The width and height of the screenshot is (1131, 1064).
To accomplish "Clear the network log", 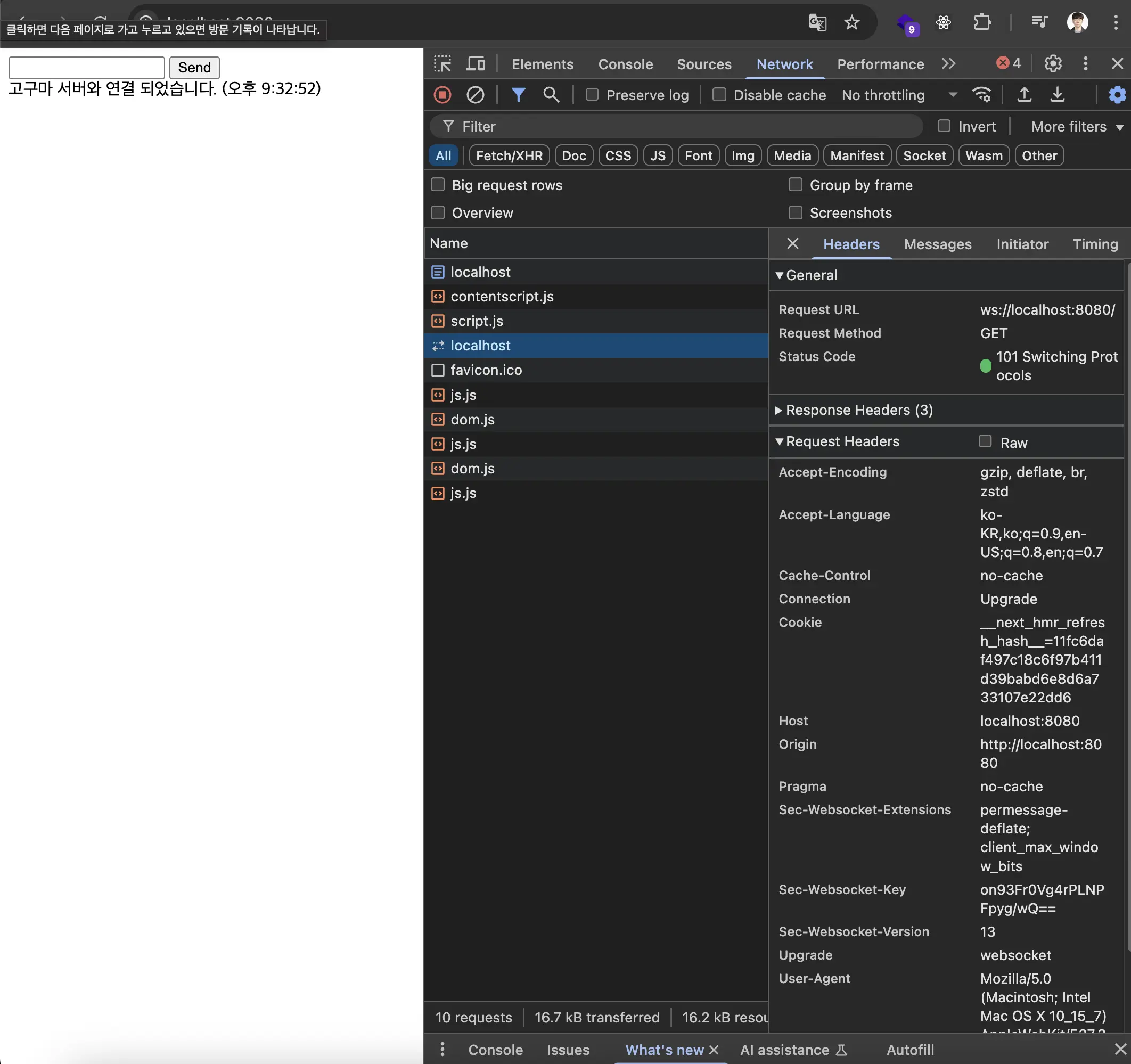I will coord(475,95).
